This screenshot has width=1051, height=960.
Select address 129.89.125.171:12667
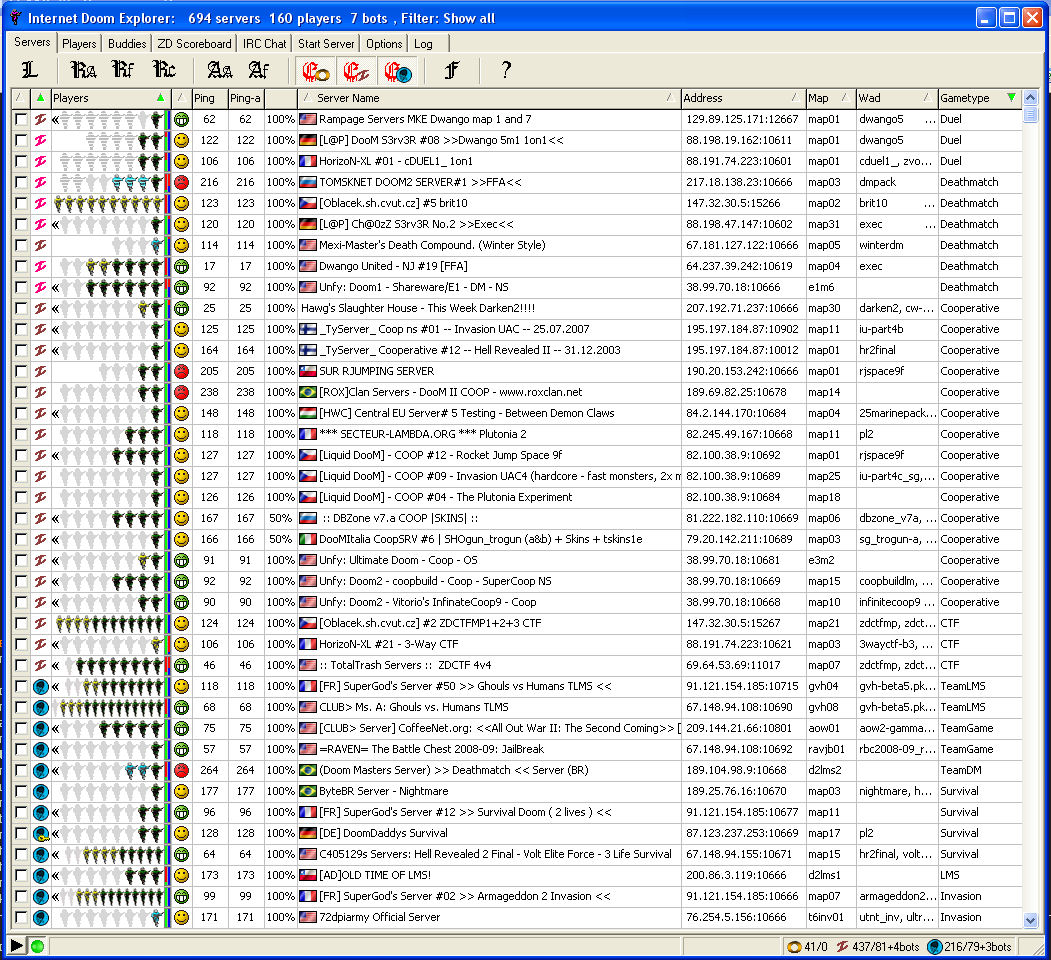coord(742,119)
